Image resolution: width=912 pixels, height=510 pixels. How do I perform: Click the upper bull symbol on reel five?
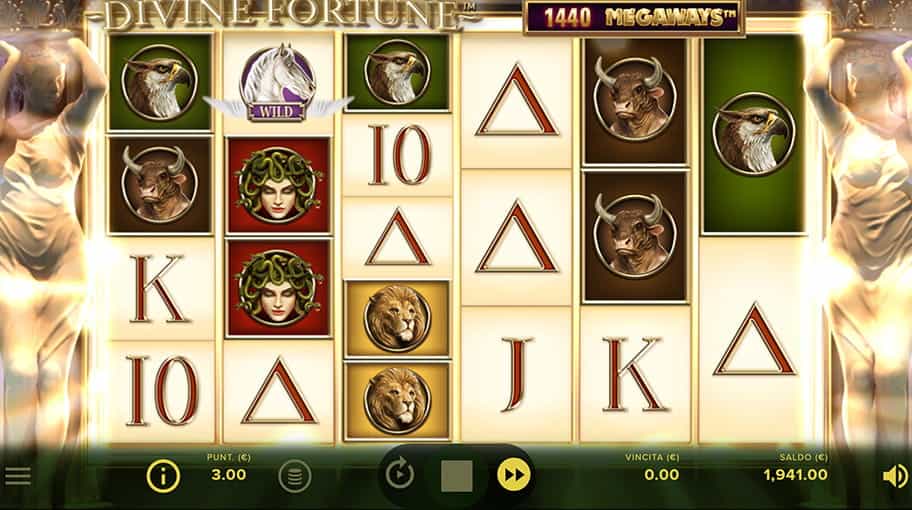pyautogui.click(x=635, y=99)
